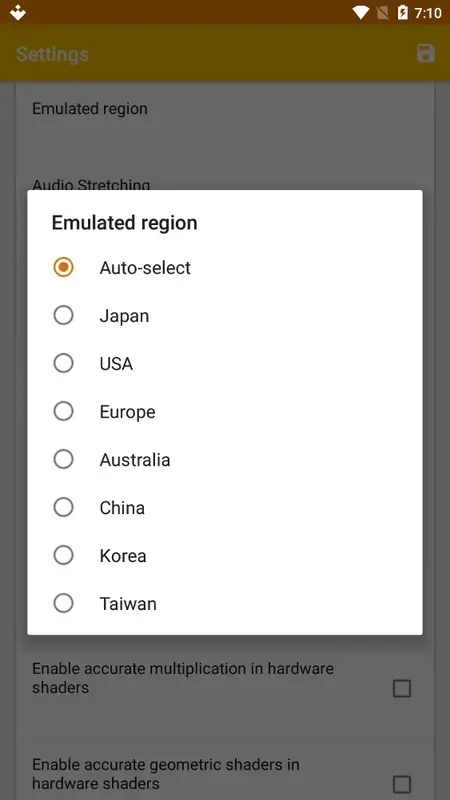Tap the app notification icon in status bar

pos(18,13)
